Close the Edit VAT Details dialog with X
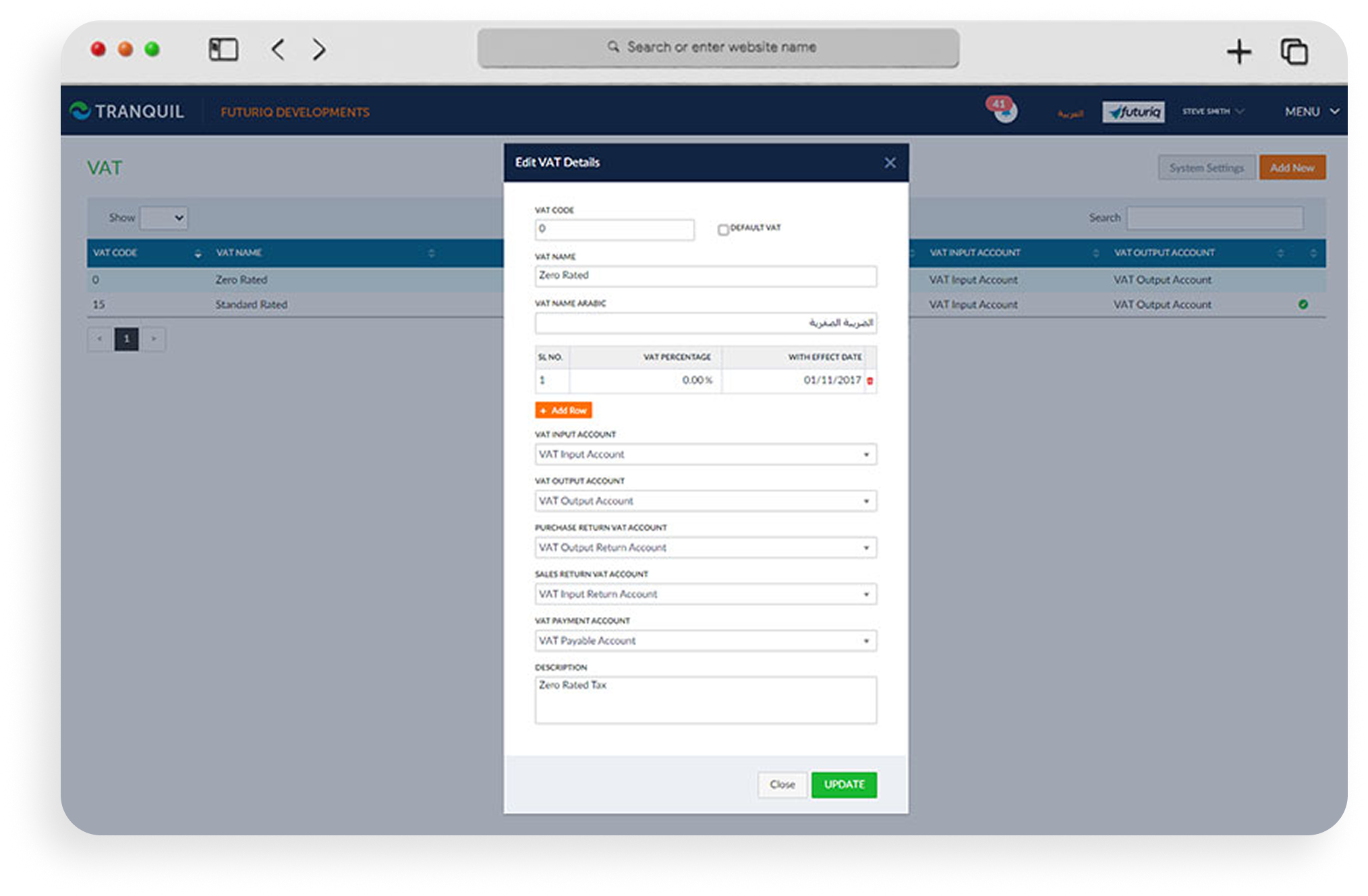 [x=890, y=162]
